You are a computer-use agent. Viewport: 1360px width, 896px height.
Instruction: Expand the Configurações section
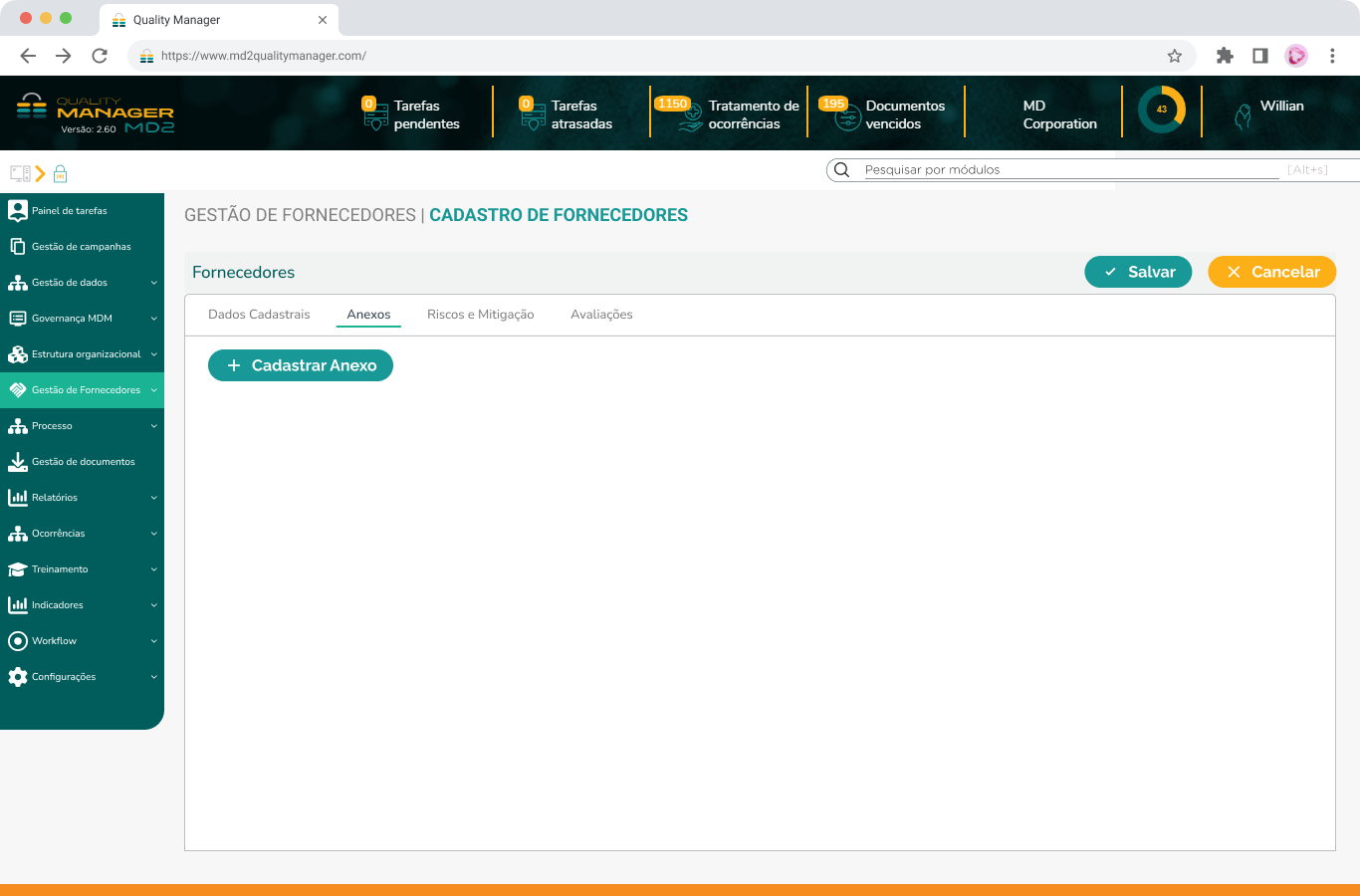coord(152,676)
